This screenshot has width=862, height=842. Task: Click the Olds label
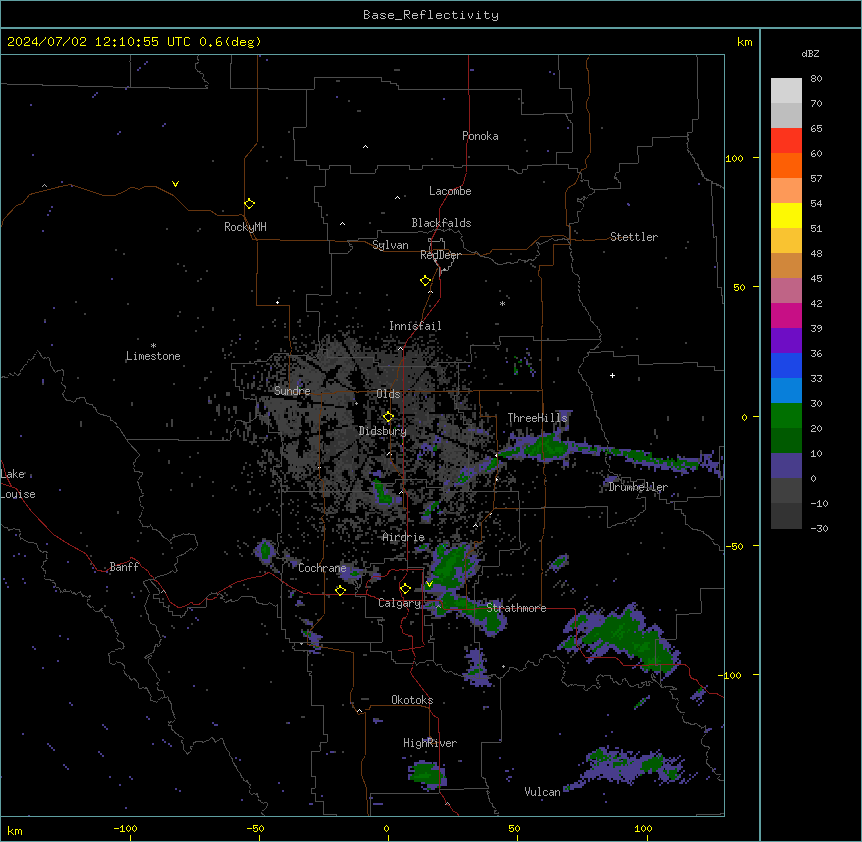[x=388, y=394]
